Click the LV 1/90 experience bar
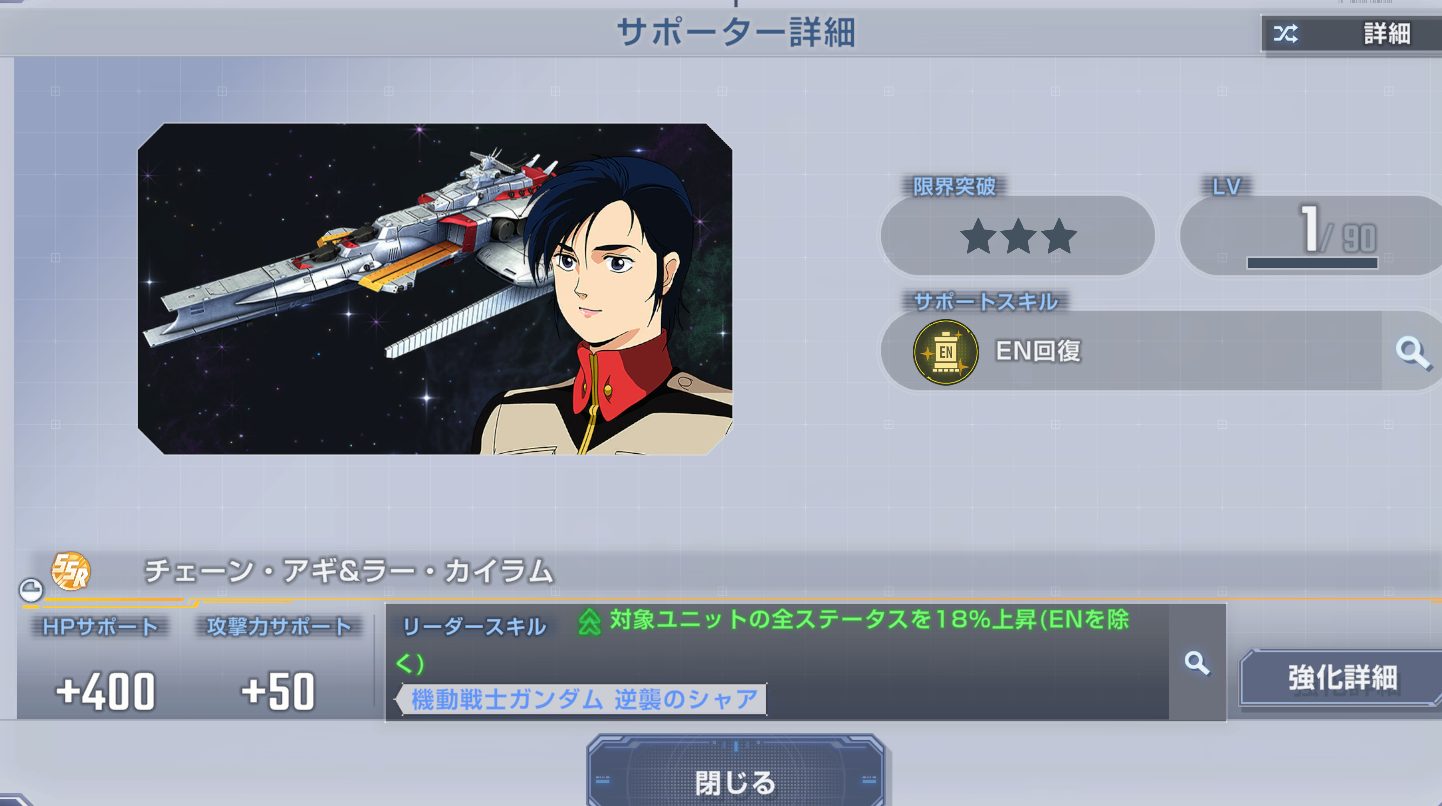 coord(1312,263)
